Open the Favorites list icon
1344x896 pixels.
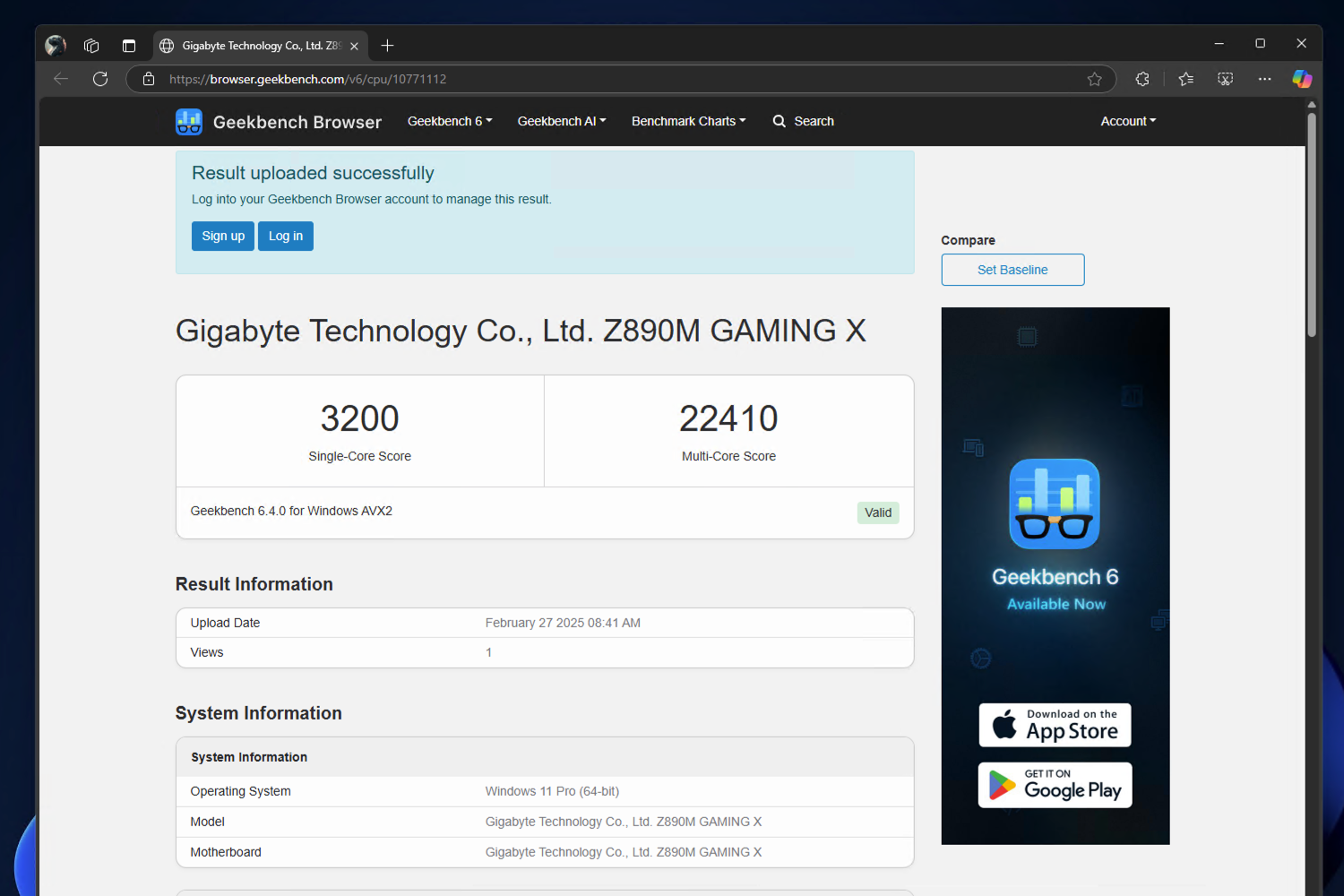click(1186, 79)
